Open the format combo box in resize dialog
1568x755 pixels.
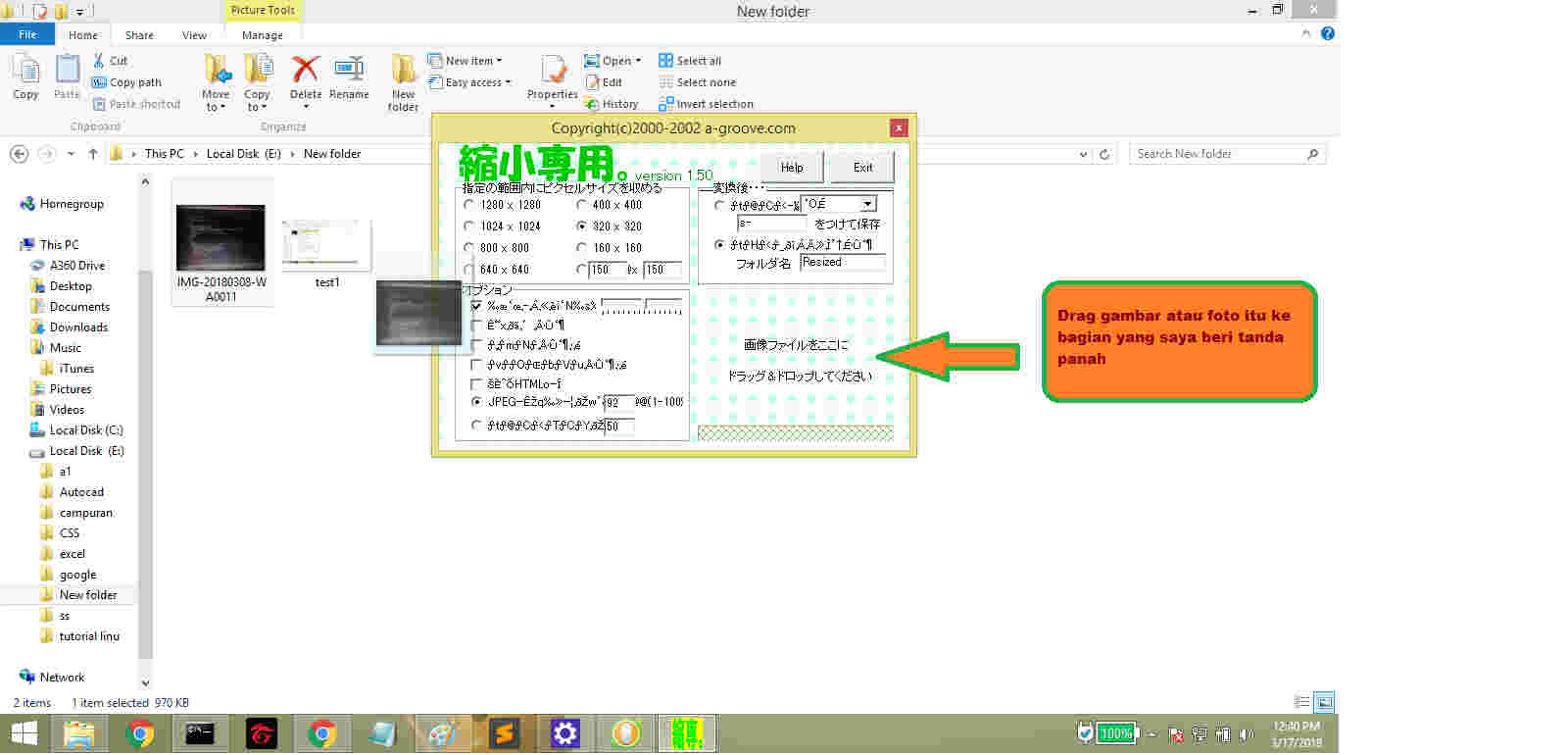click(x=867, y=204)
